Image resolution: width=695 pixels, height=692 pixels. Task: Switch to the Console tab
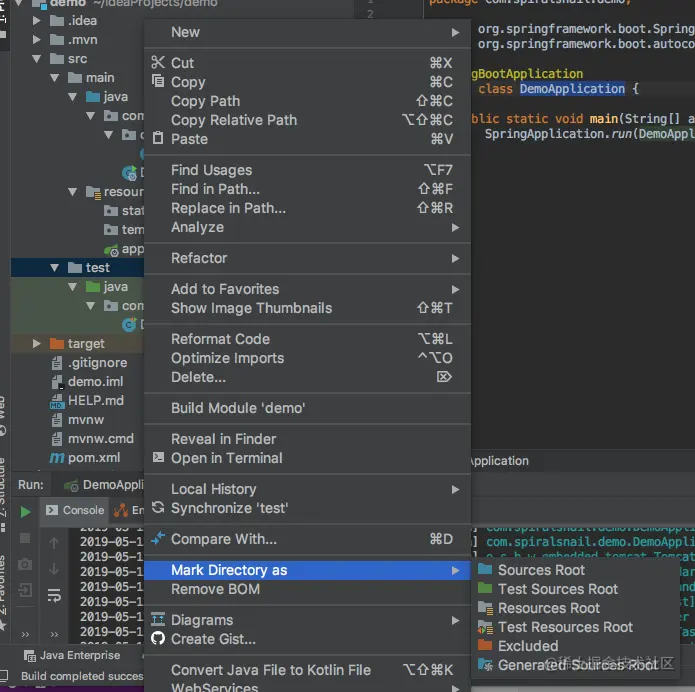[x=74, y=510]
